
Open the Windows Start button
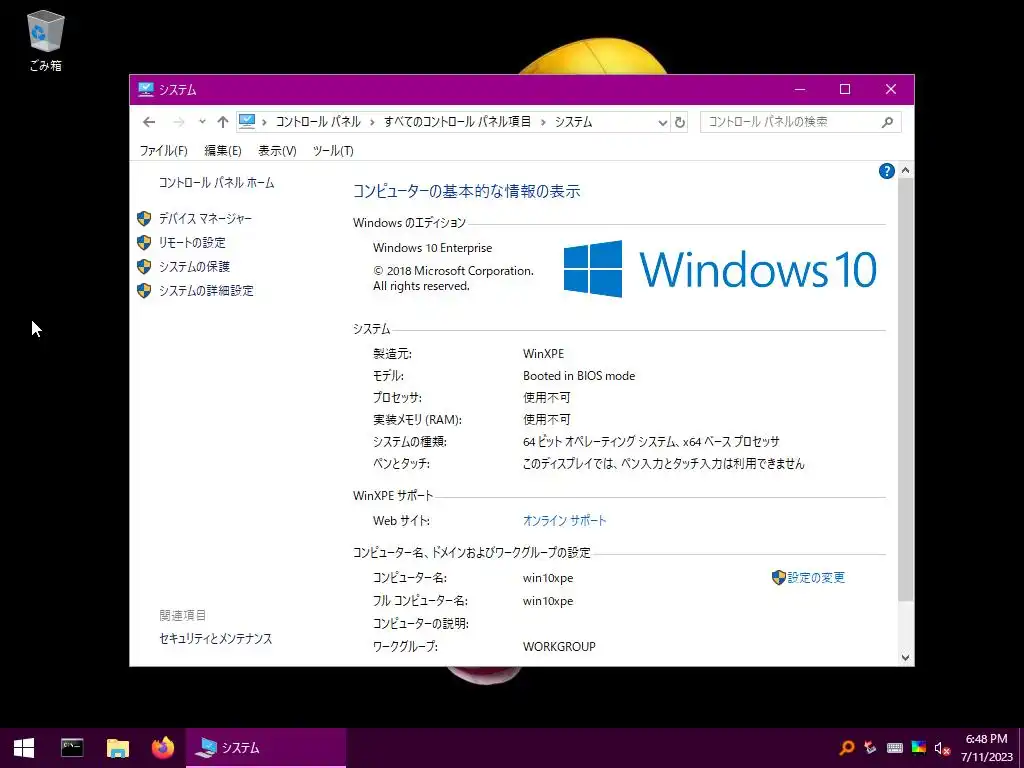coord(24,748)
